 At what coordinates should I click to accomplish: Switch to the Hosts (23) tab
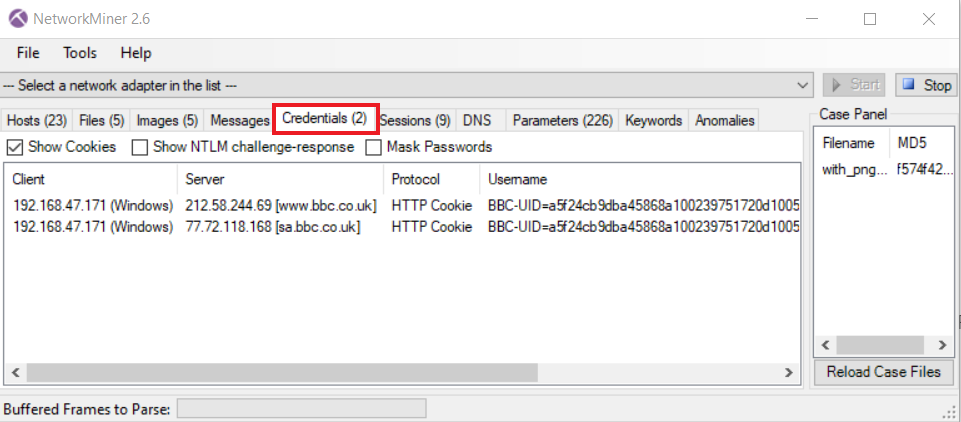pos(36,120)
